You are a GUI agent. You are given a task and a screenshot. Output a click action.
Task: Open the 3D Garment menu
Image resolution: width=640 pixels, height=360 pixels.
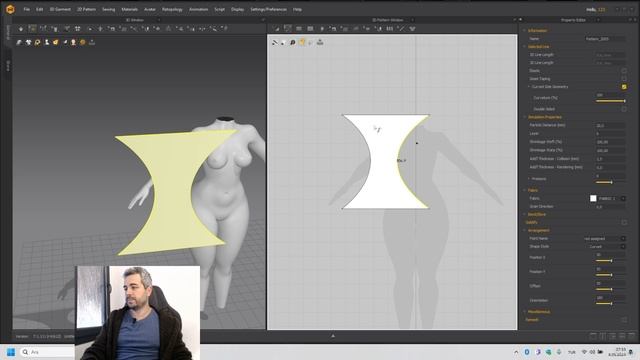tap(60, 9)
